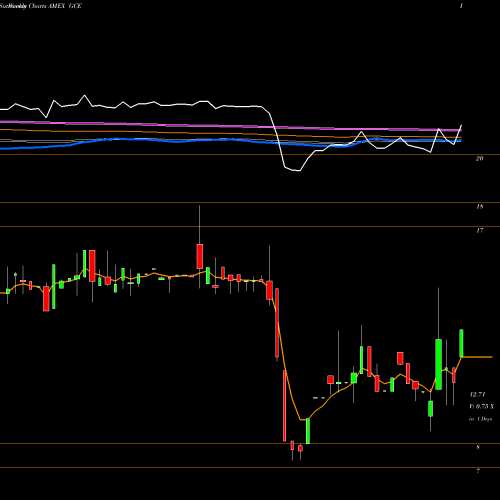The width and height of the screenshot is (500, 500).
Task: Click the price axis label 17
Action: click(479, 231)
